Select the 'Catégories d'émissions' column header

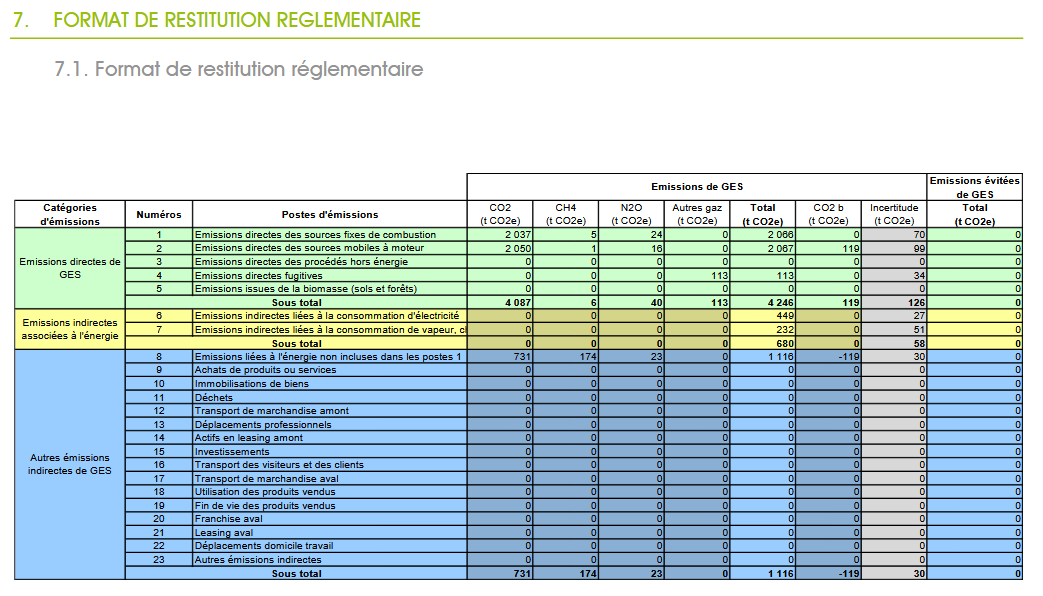70,214
